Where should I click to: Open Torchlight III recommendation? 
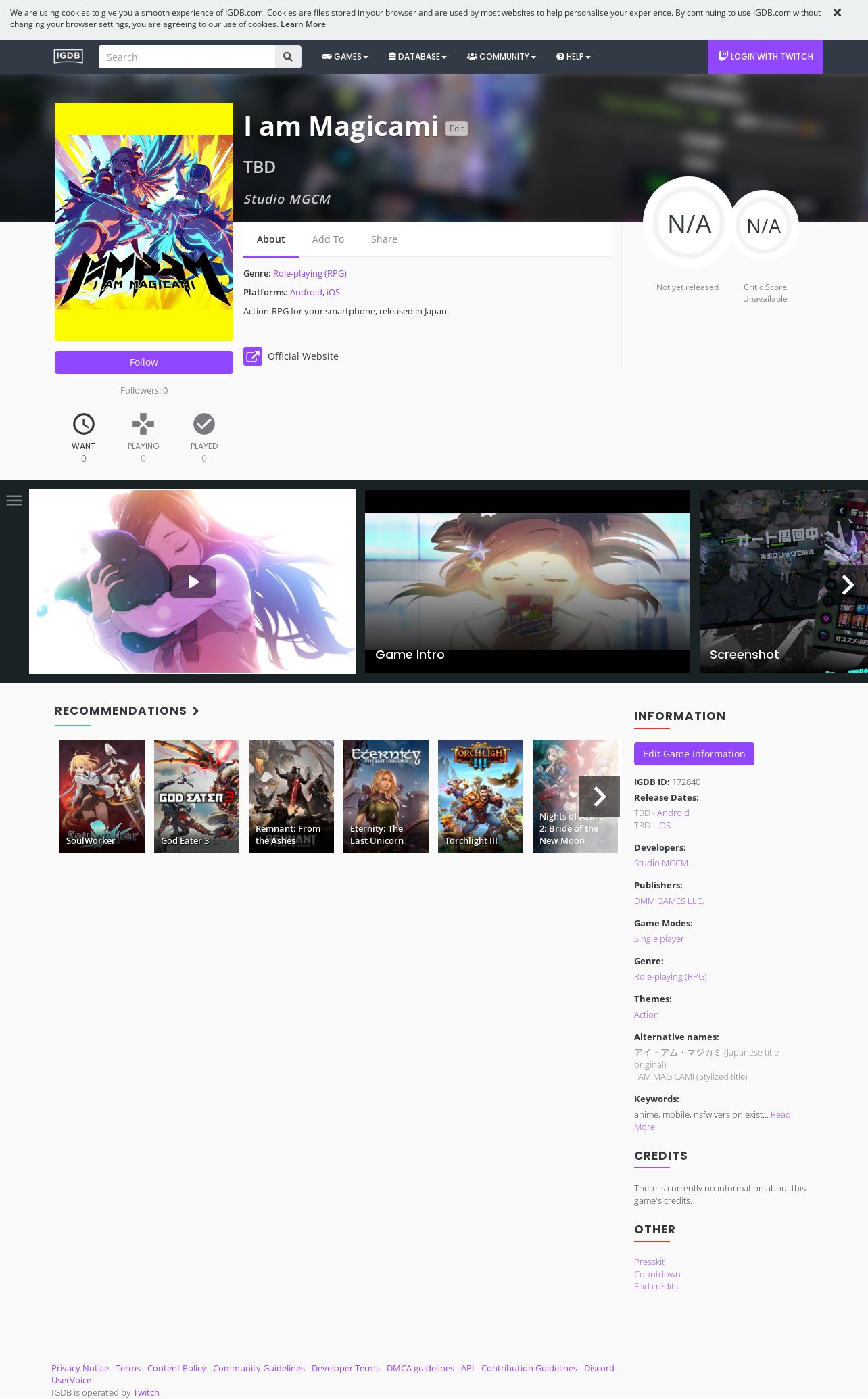481,797
